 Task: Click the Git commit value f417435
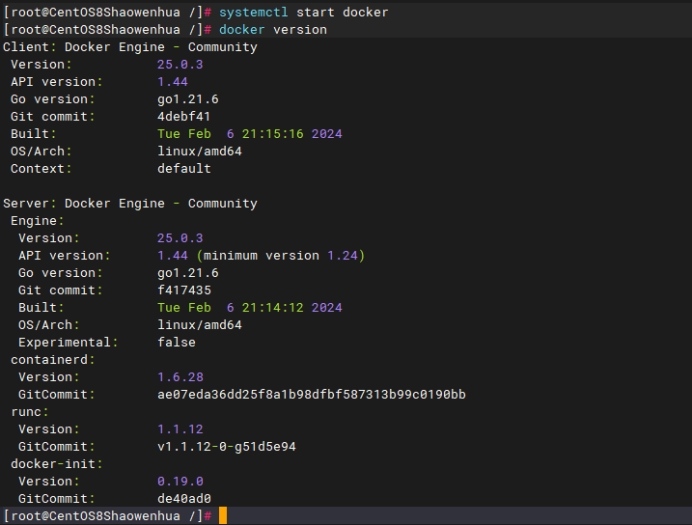184,290
